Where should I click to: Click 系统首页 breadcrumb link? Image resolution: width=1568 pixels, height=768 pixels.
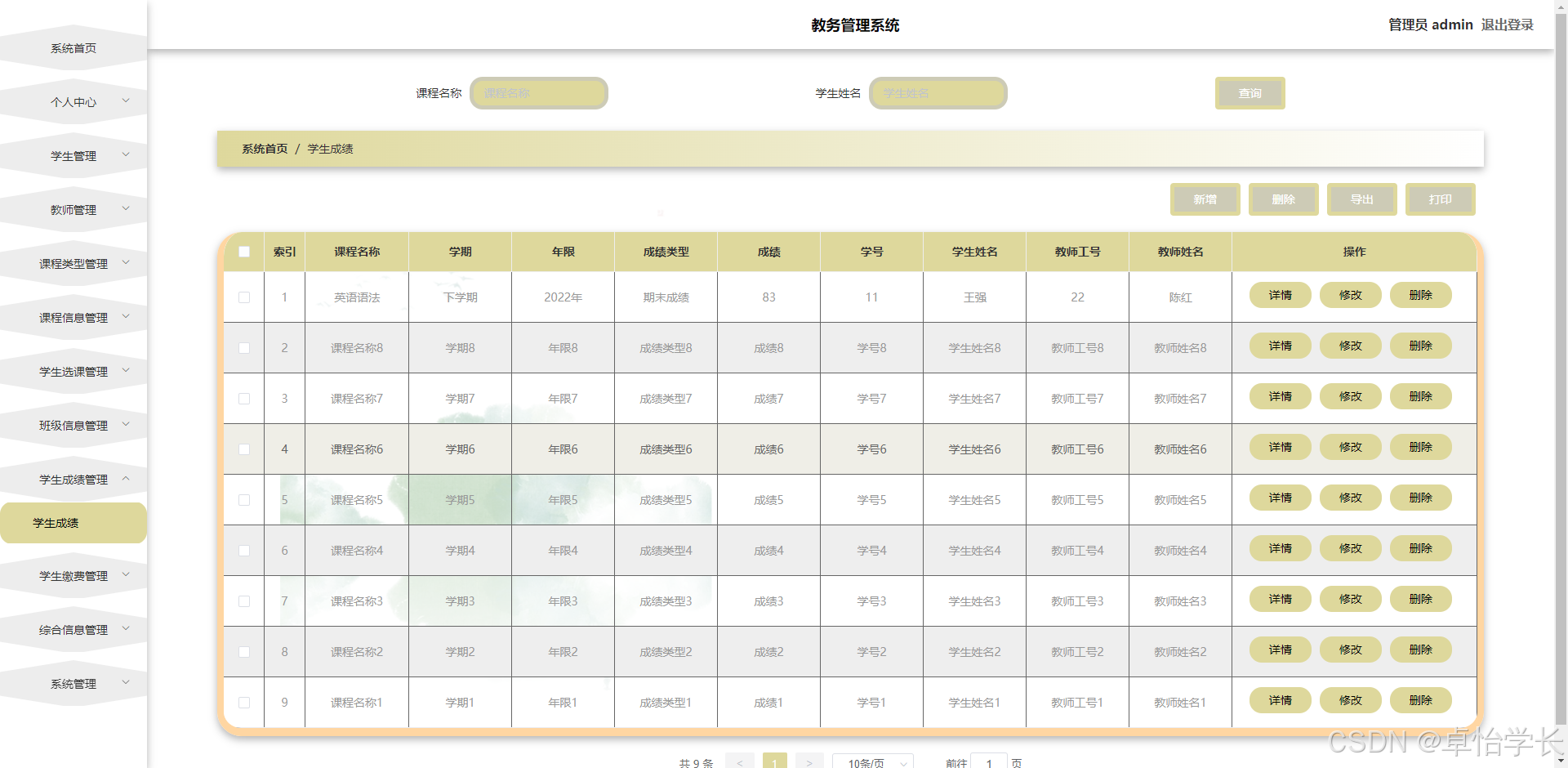click(x=265, y=149)
